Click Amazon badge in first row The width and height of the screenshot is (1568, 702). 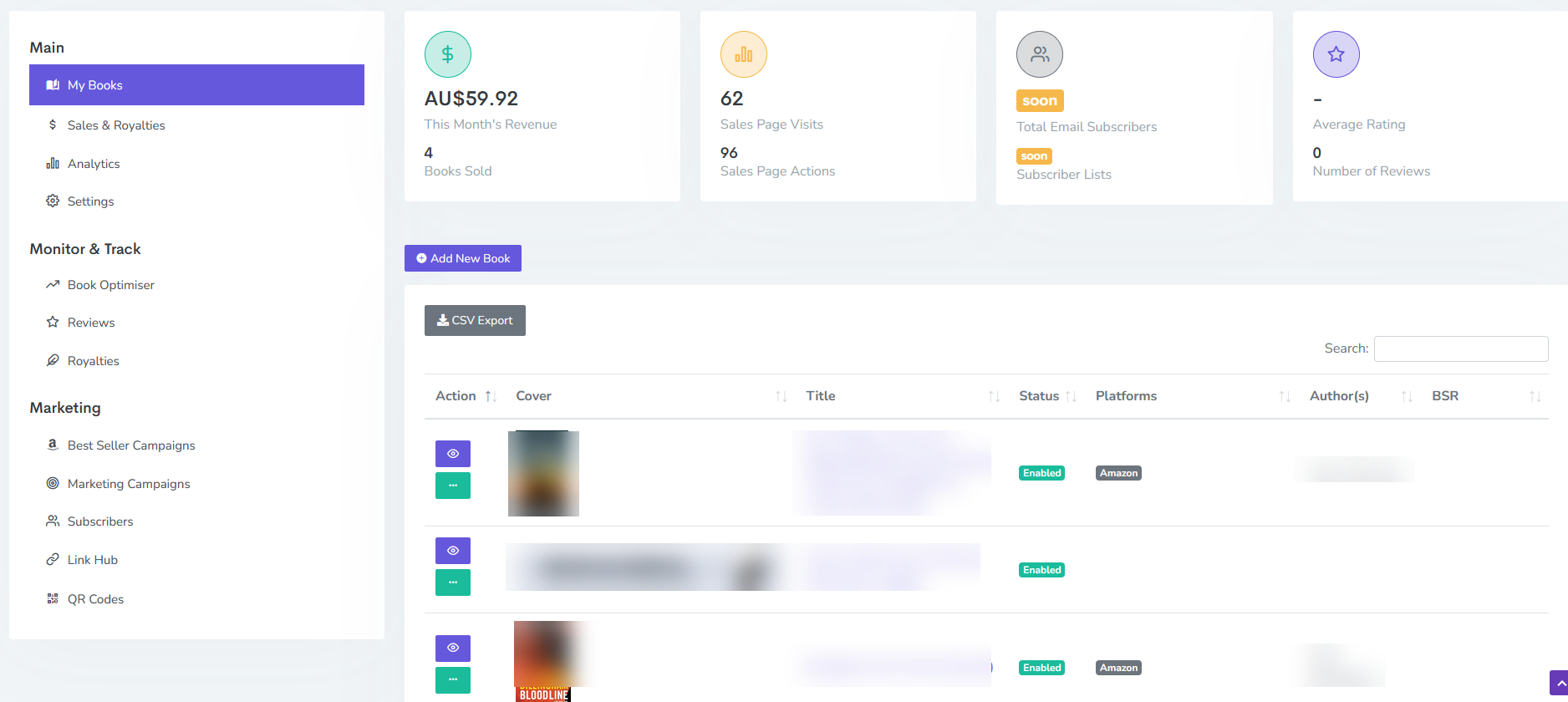[x=1118, y=473]
